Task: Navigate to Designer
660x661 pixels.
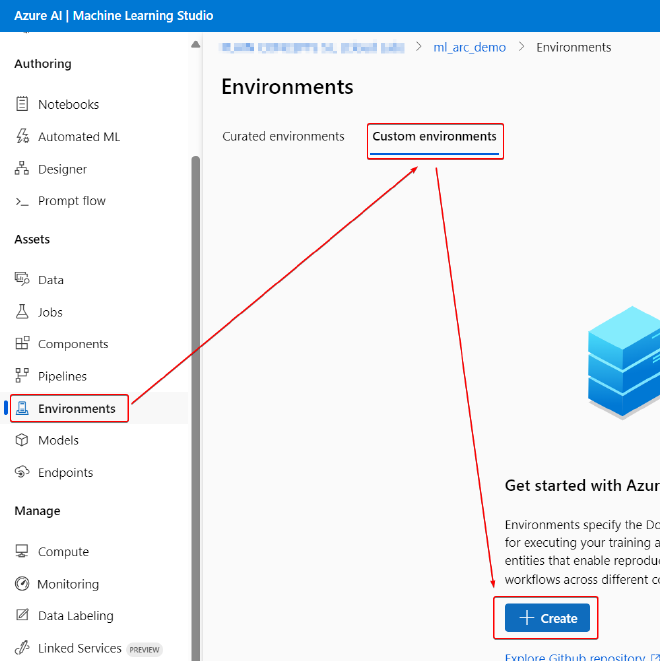Action: coord(62,169)
